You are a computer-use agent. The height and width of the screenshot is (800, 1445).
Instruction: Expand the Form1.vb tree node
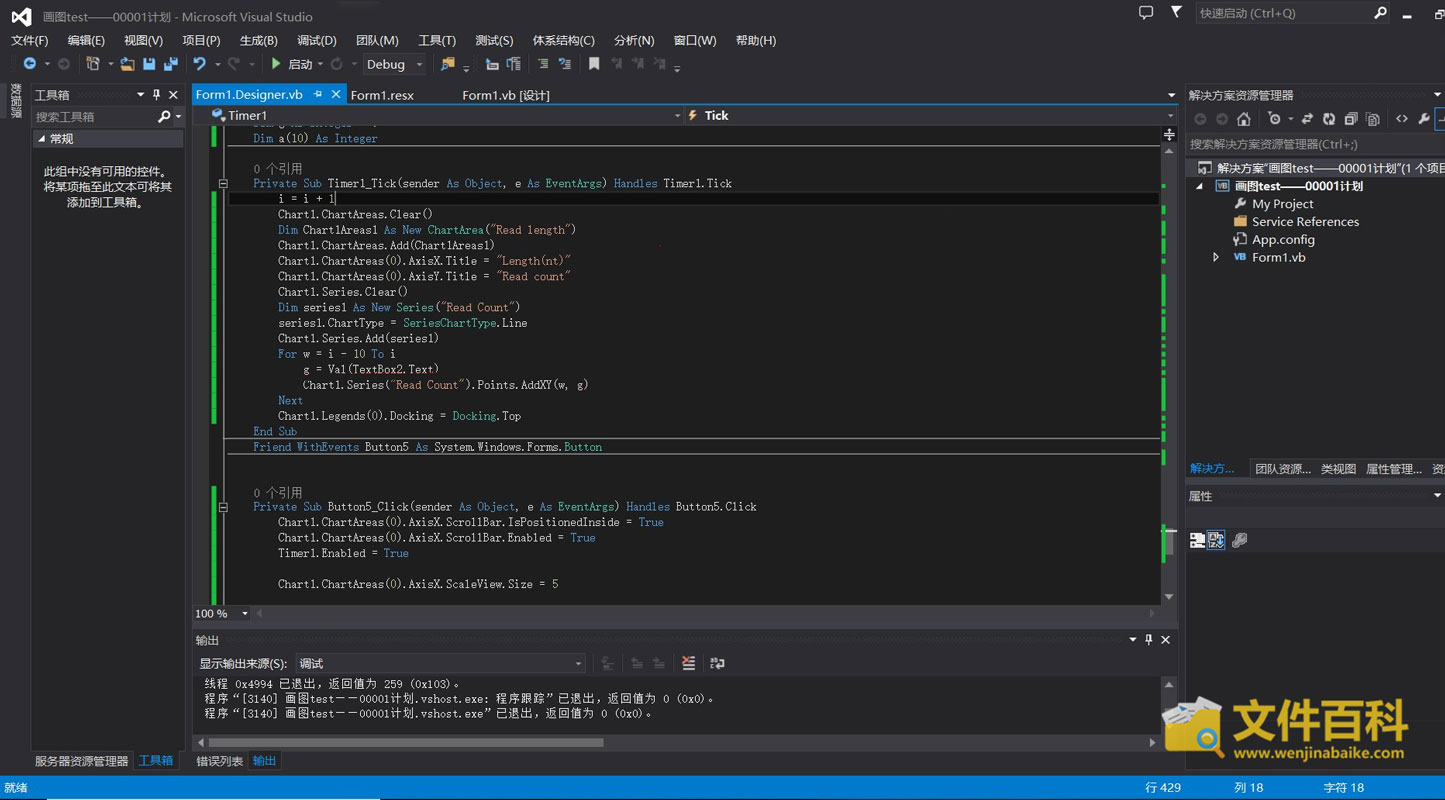click(1216, 257)
